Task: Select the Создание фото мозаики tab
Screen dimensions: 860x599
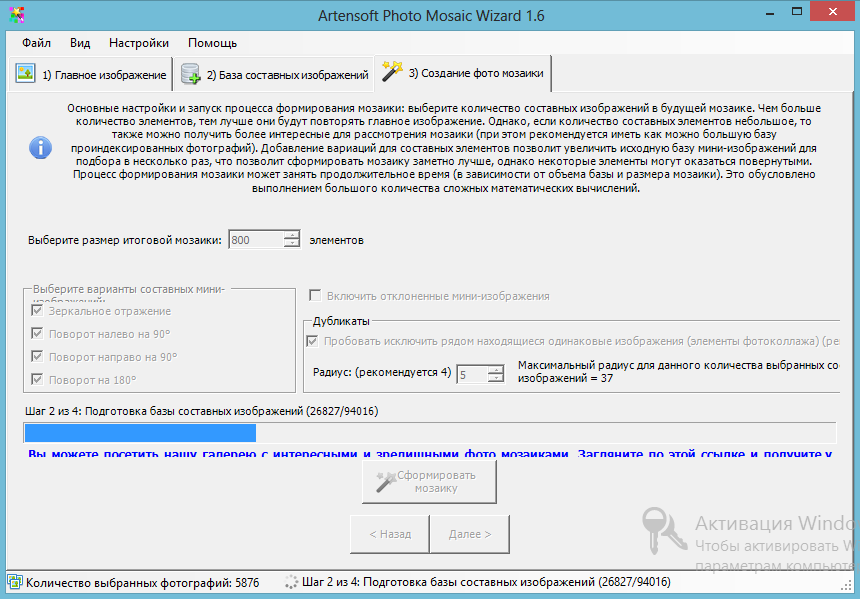Action: (x=463, y=73)
